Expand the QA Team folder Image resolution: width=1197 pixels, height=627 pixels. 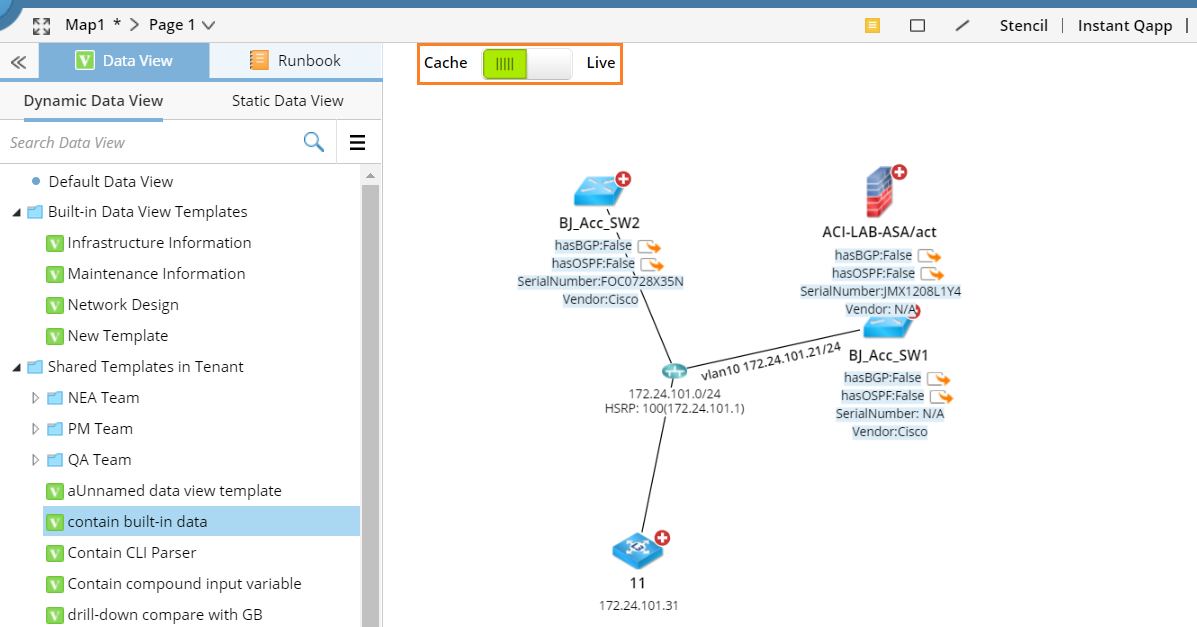point(35,461)
